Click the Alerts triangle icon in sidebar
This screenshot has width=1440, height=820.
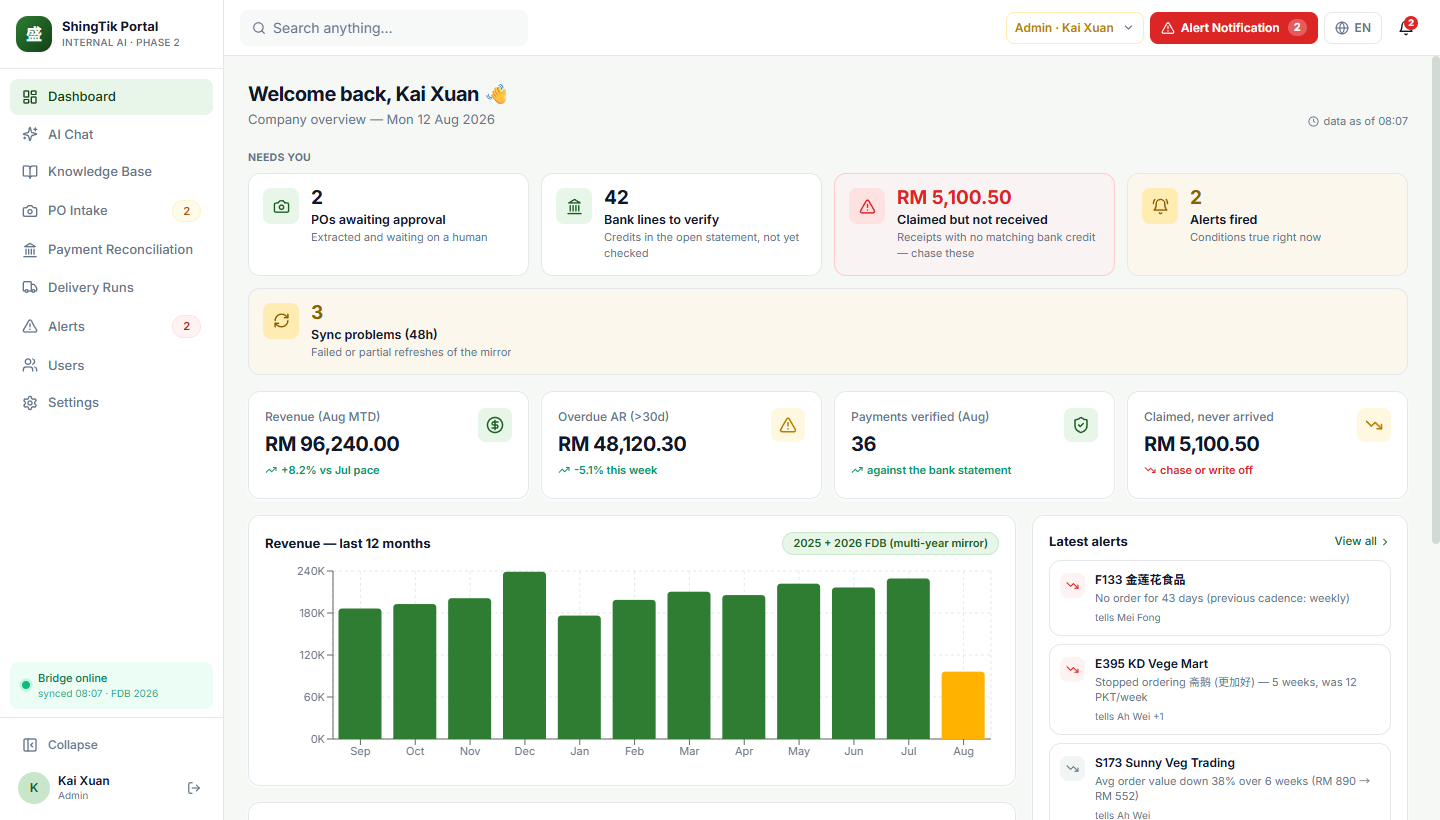click(x=30, y=327)
